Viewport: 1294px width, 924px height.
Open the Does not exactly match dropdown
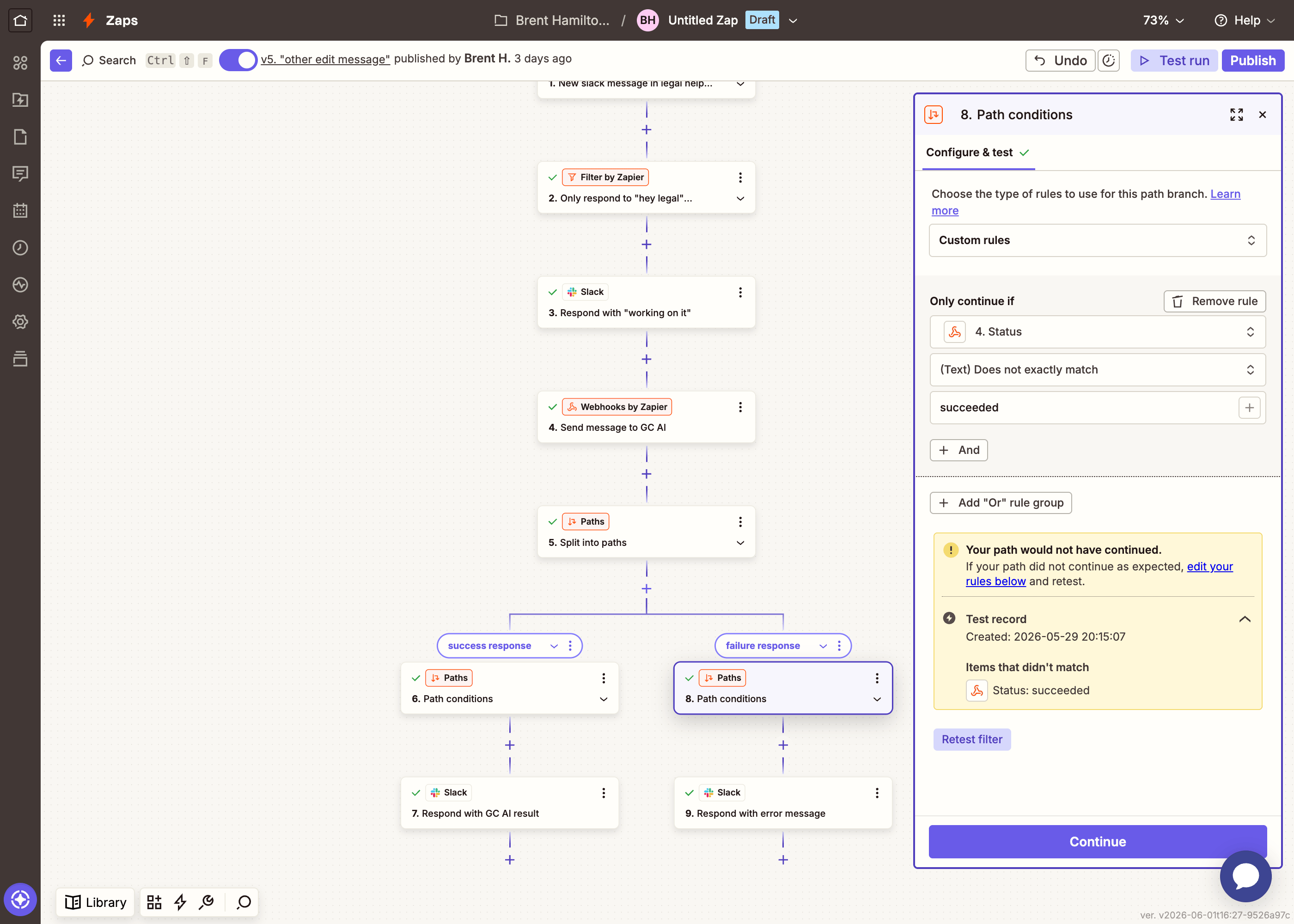click(x=1098, y=370)
